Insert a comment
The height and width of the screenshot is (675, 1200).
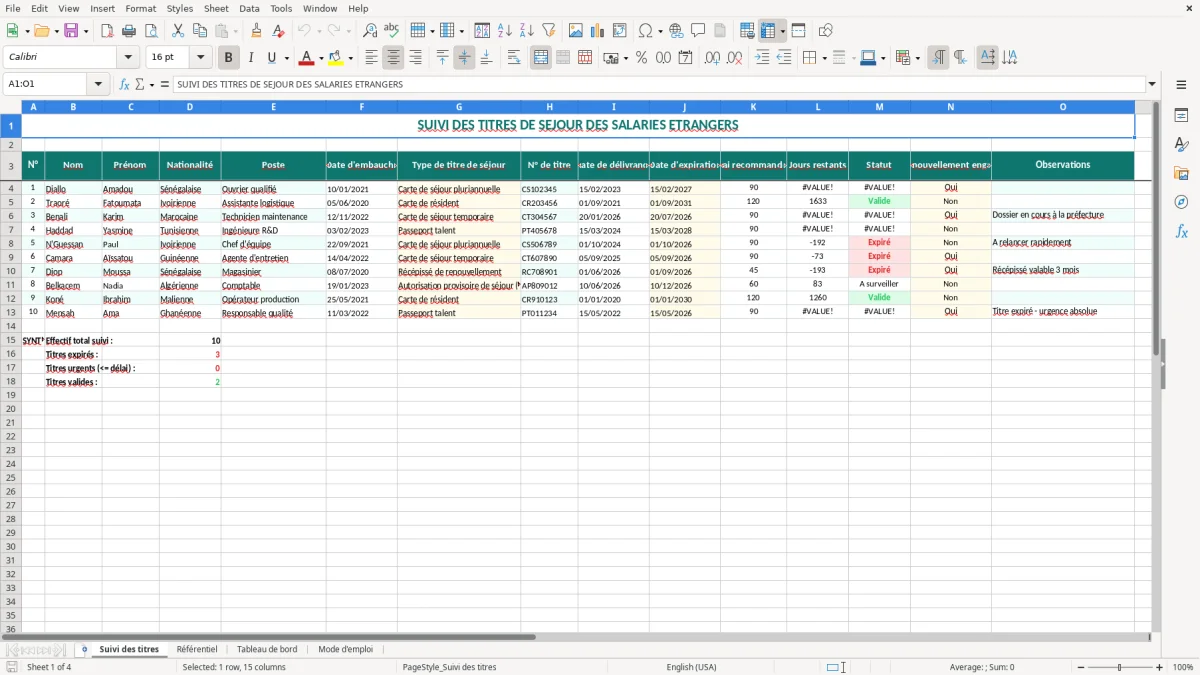coord(698,31)
